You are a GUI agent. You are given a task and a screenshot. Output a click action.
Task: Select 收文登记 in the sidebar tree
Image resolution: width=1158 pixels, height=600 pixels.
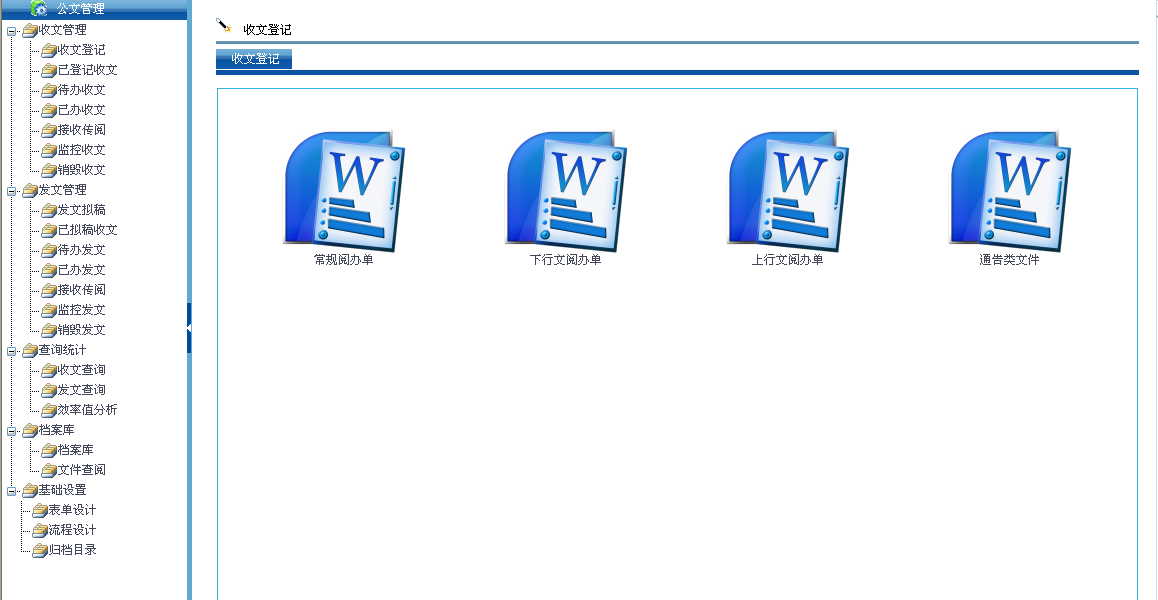(x=81, y=50)
